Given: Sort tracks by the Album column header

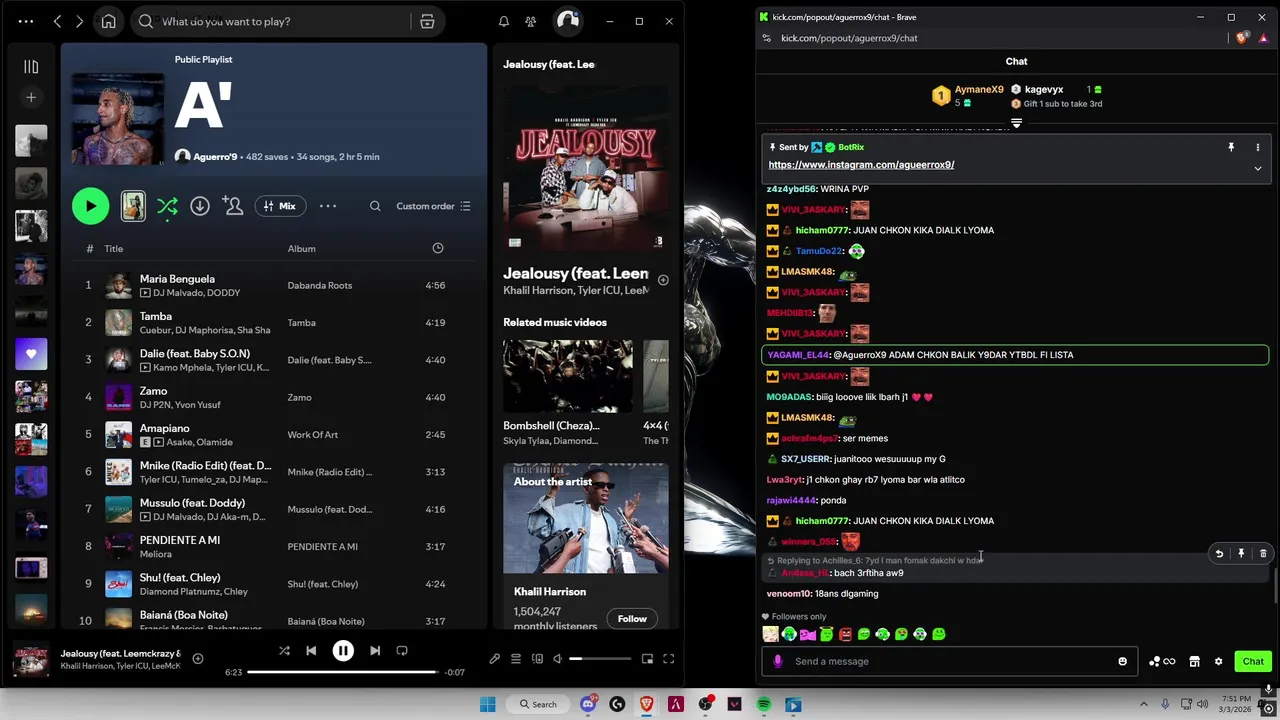Looking at the screenshot, I should pyautogui.click(x=301, y=249).
